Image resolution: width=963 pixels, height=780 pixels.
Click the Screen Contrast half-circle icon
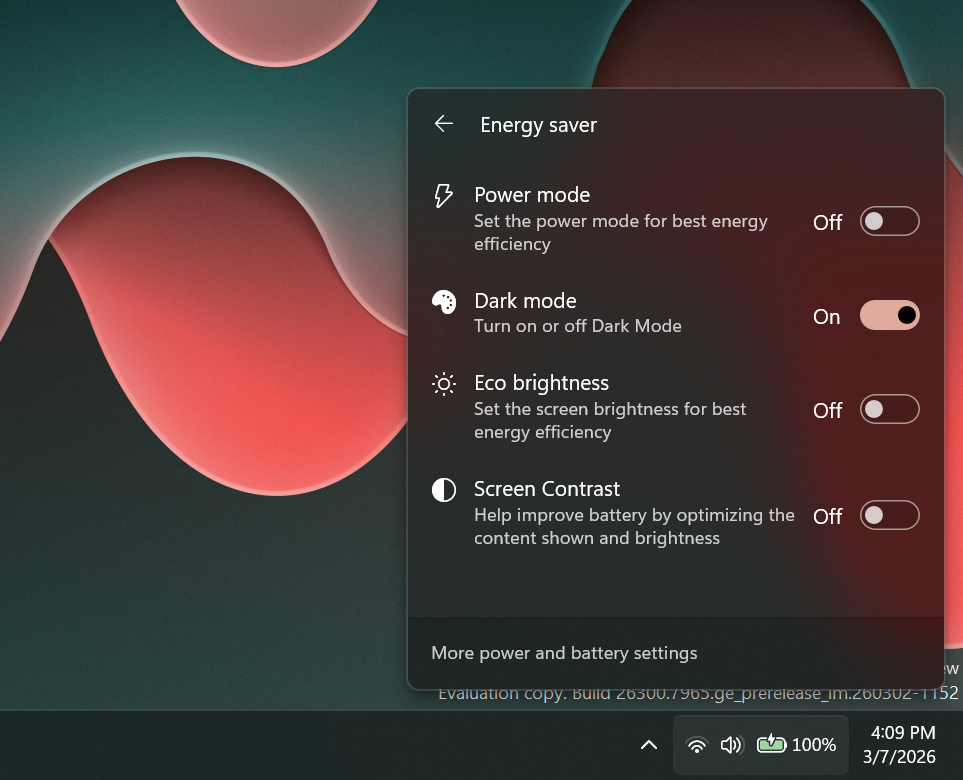(x=443, y=490)
